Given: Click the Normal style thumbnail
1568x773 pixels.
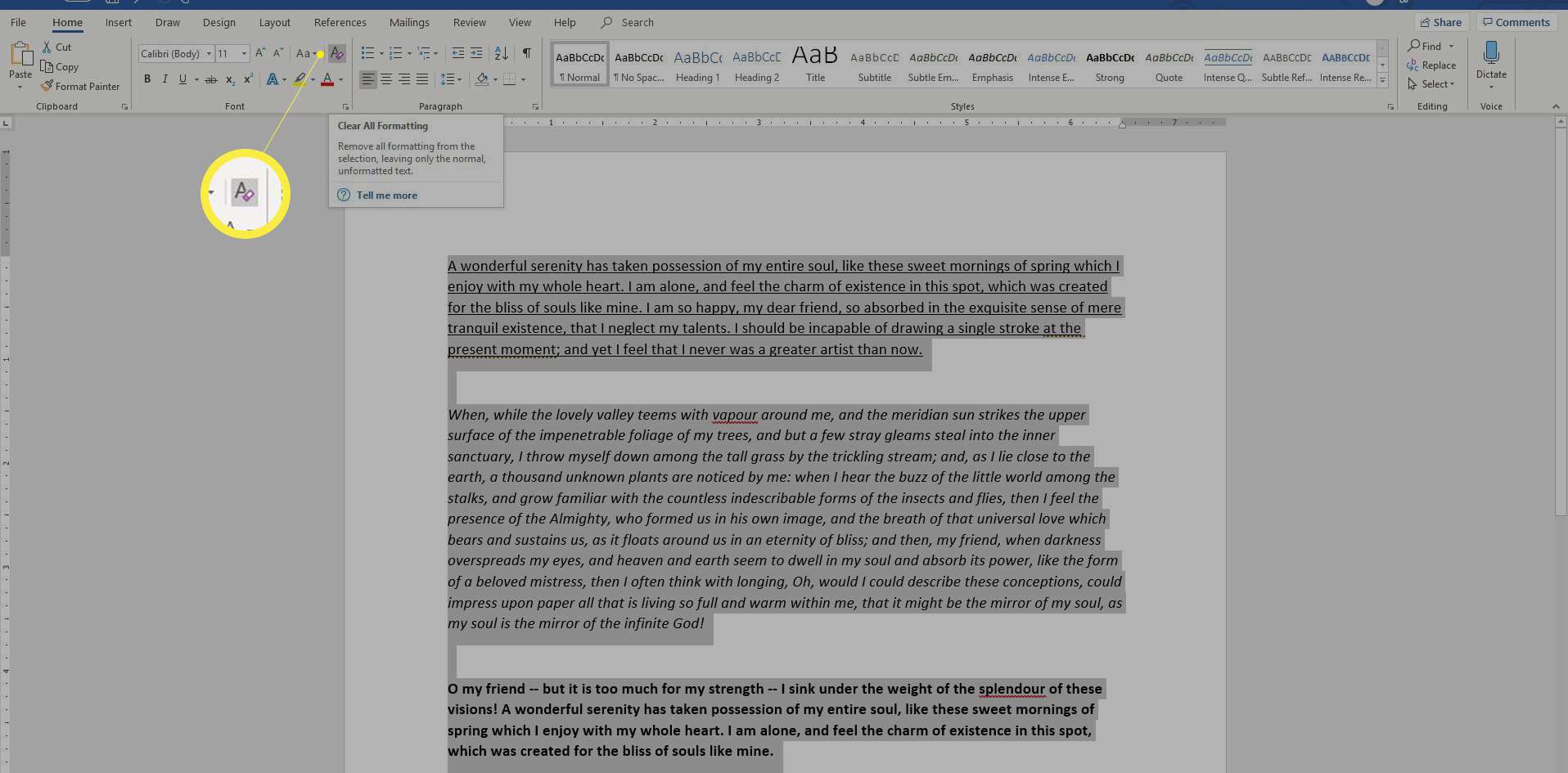Looking at the screenshot, I should pyautogui.click(x=580, y=65).
